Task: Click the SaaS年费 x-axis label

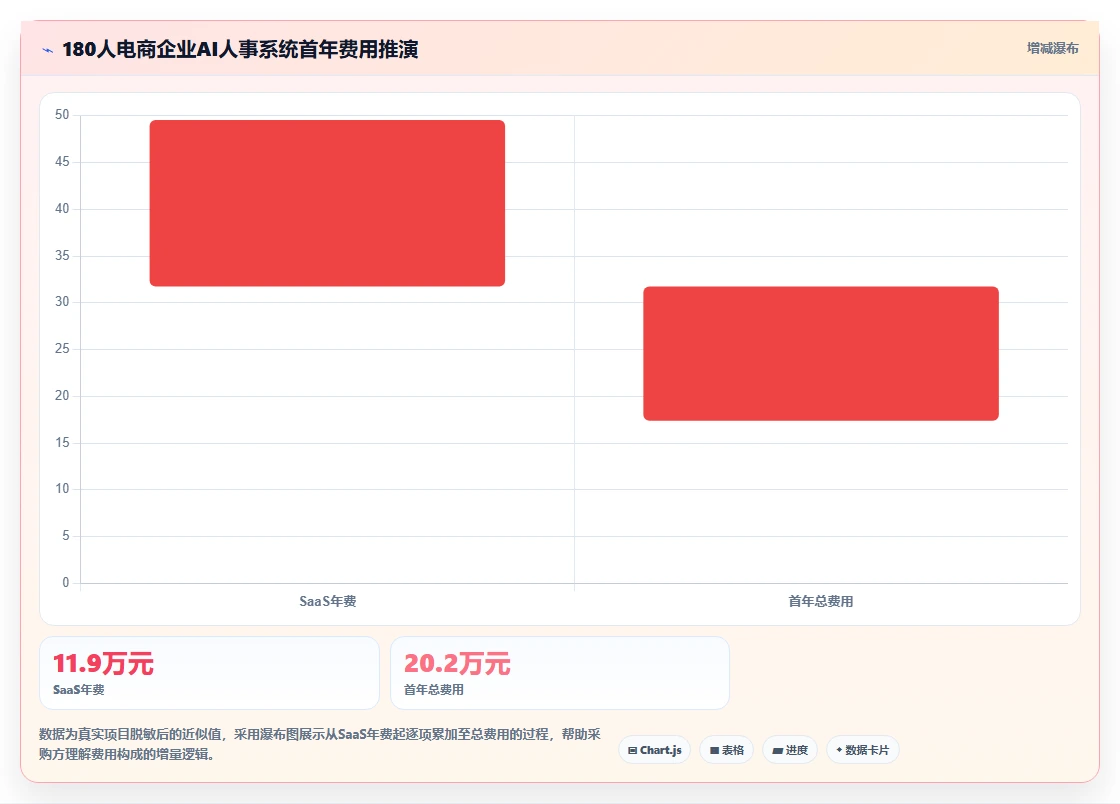Action: pyautogui.click(x=328, y=601)
